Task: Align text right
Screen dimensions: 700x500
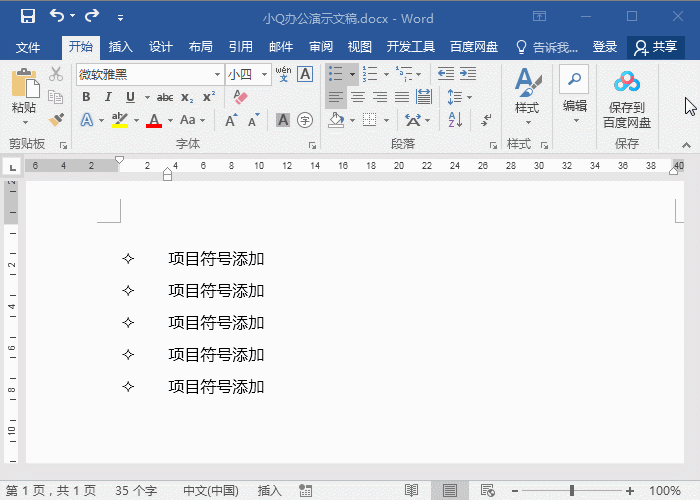Action: (380, 97)
